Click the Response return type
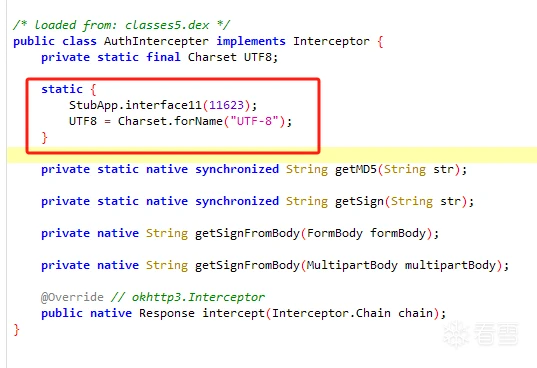Screen dimensions: 537x368 (x=167, y=313)
